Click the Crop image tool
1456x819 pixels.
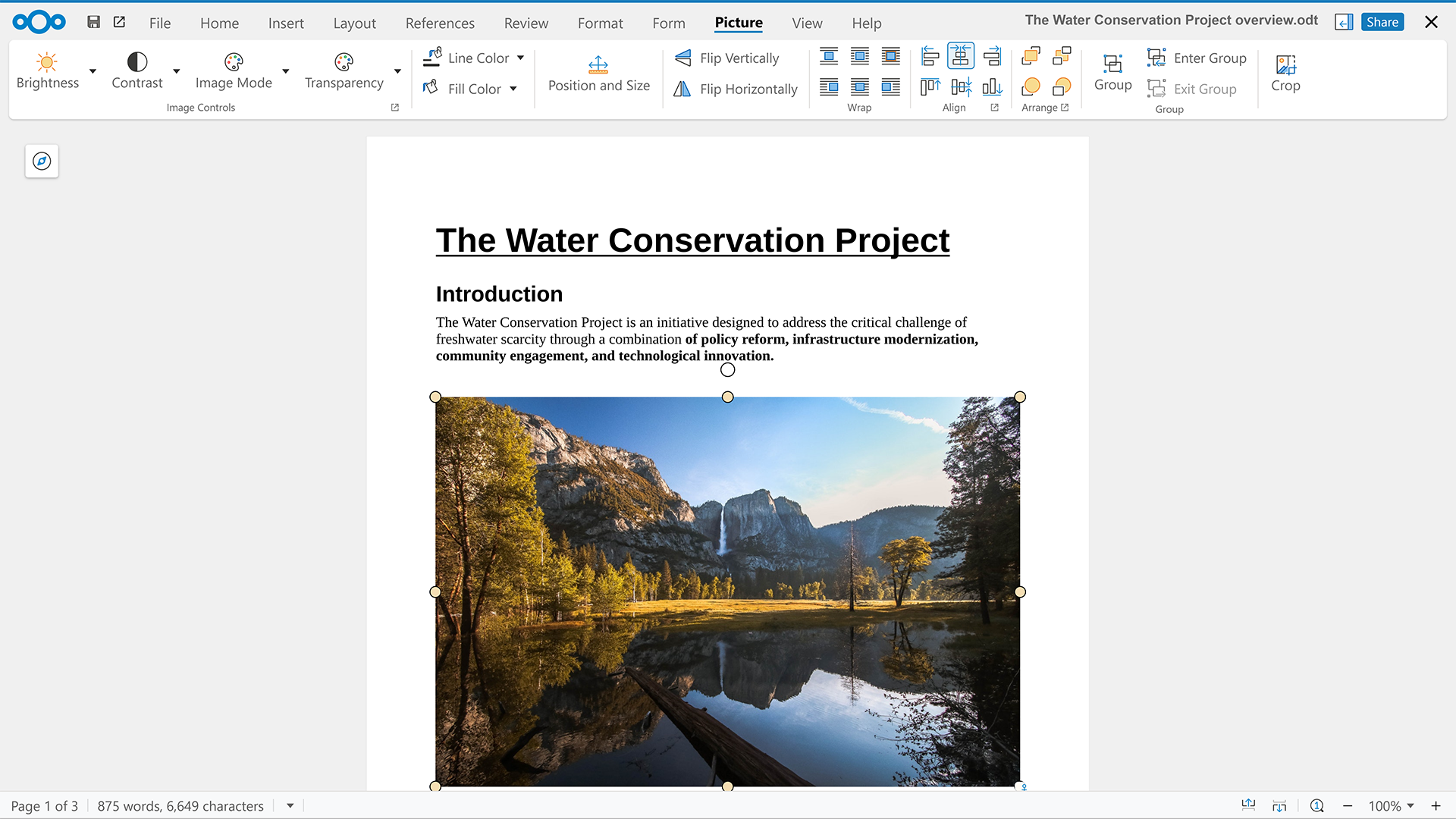(x=1285, y=73)
